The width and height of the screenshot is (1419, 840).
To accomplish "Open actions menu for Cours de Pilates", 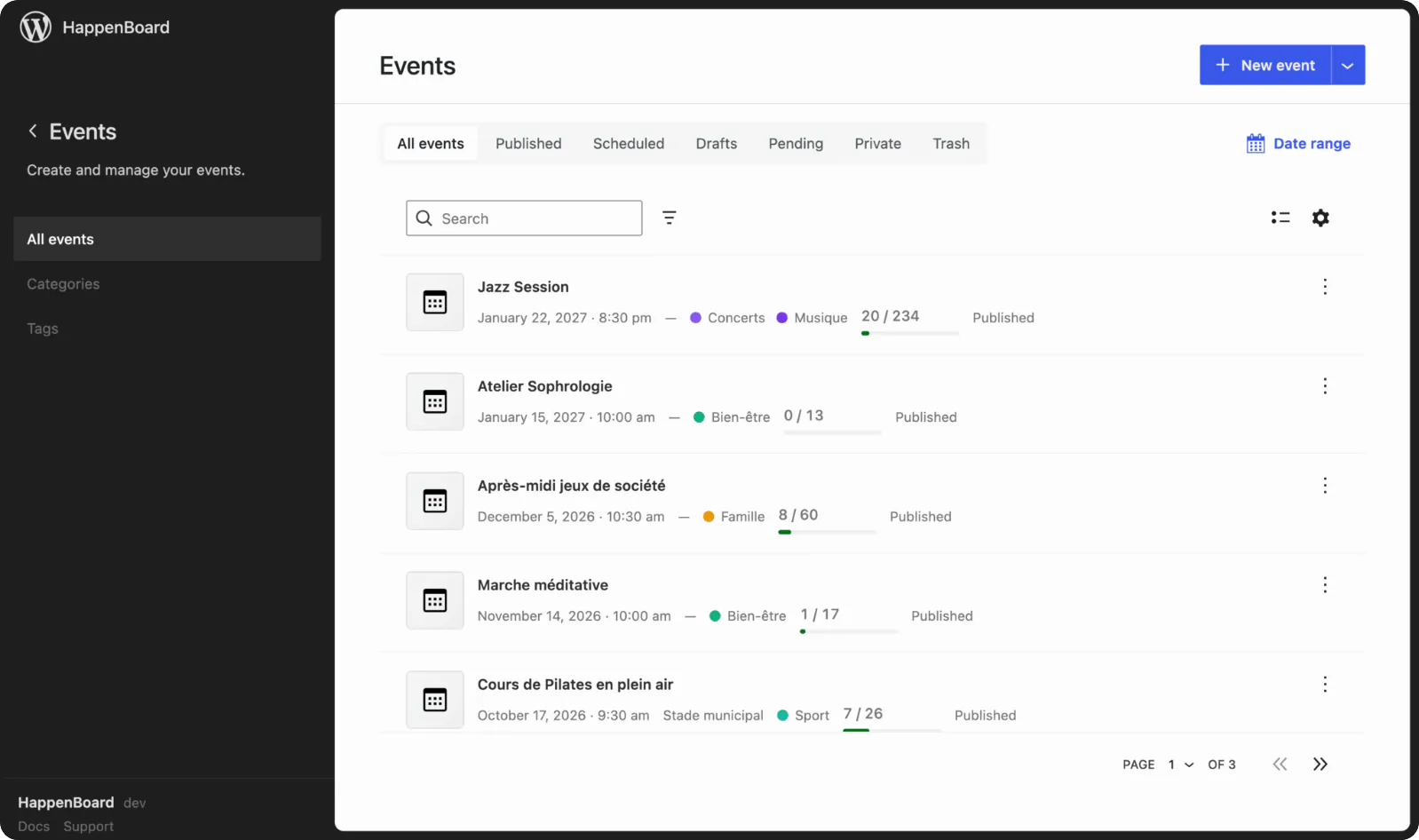I will (x=1325, y=685).
